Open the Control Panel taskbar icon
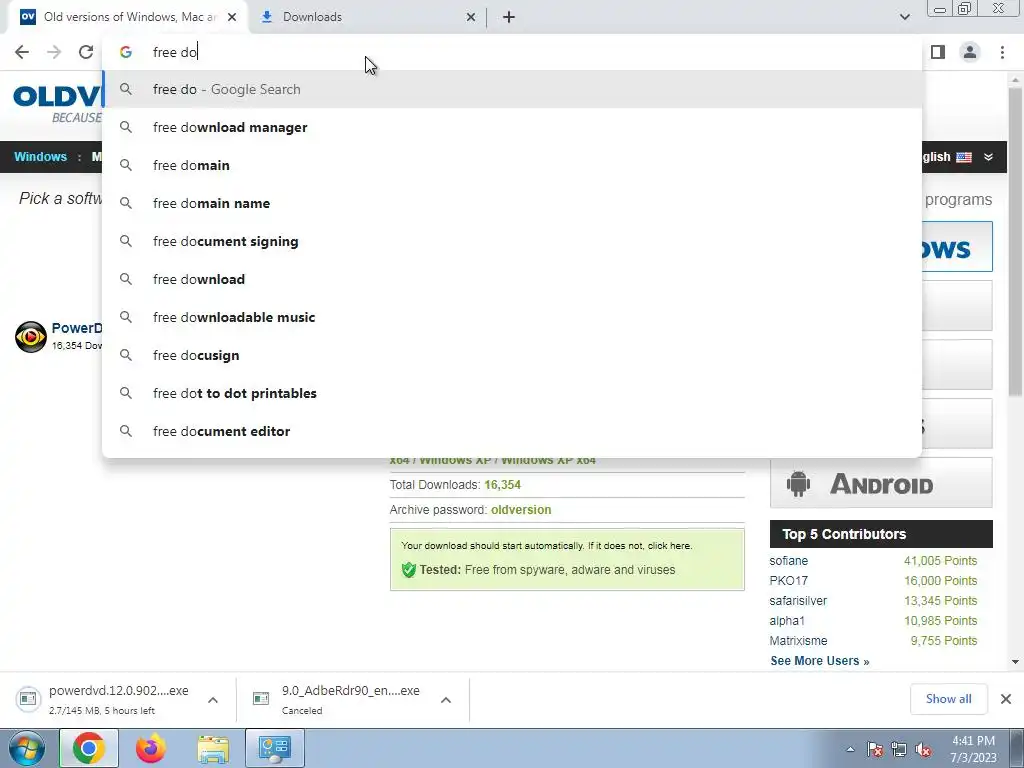 pyautogui.click(x=274, y=748)
